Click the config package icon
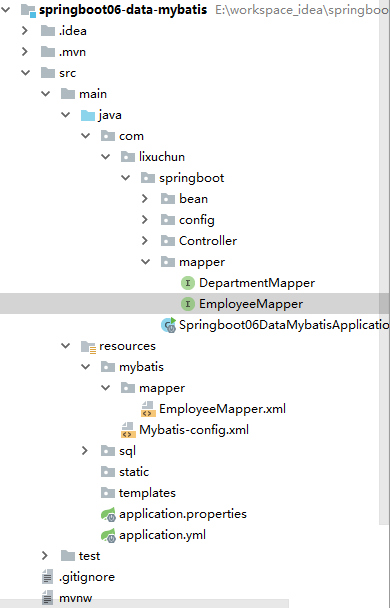 (x=167, y=219)
